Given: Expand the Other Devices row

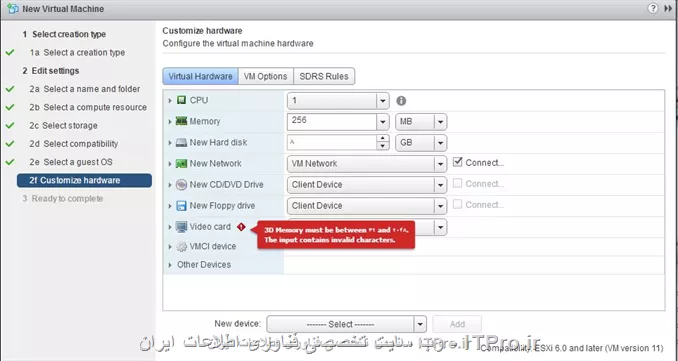Looking at the screenshot, I should 170,265.
